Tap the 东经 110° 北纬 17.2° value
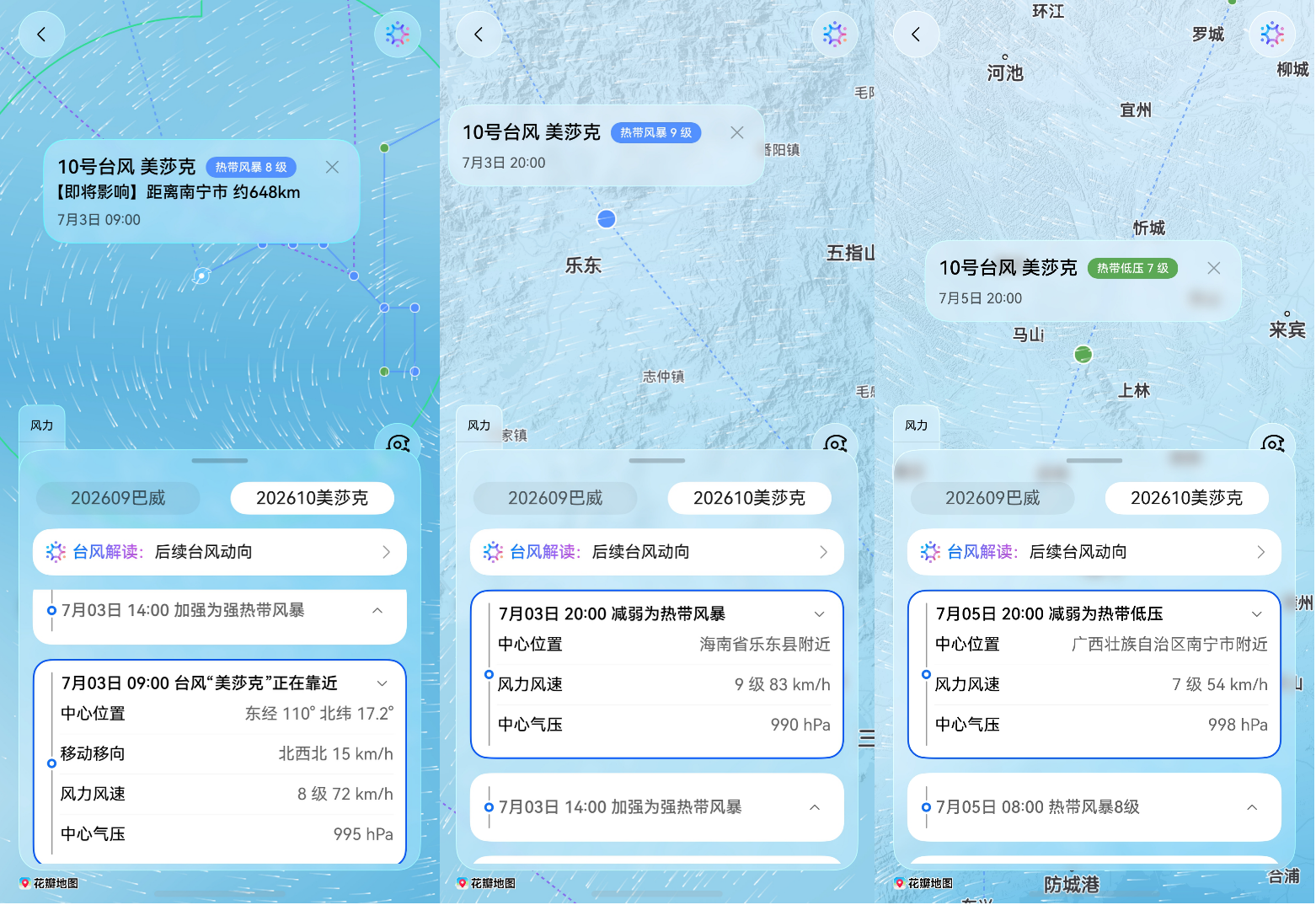Viewport: 1316px width, 905px height. coord(319,714)
